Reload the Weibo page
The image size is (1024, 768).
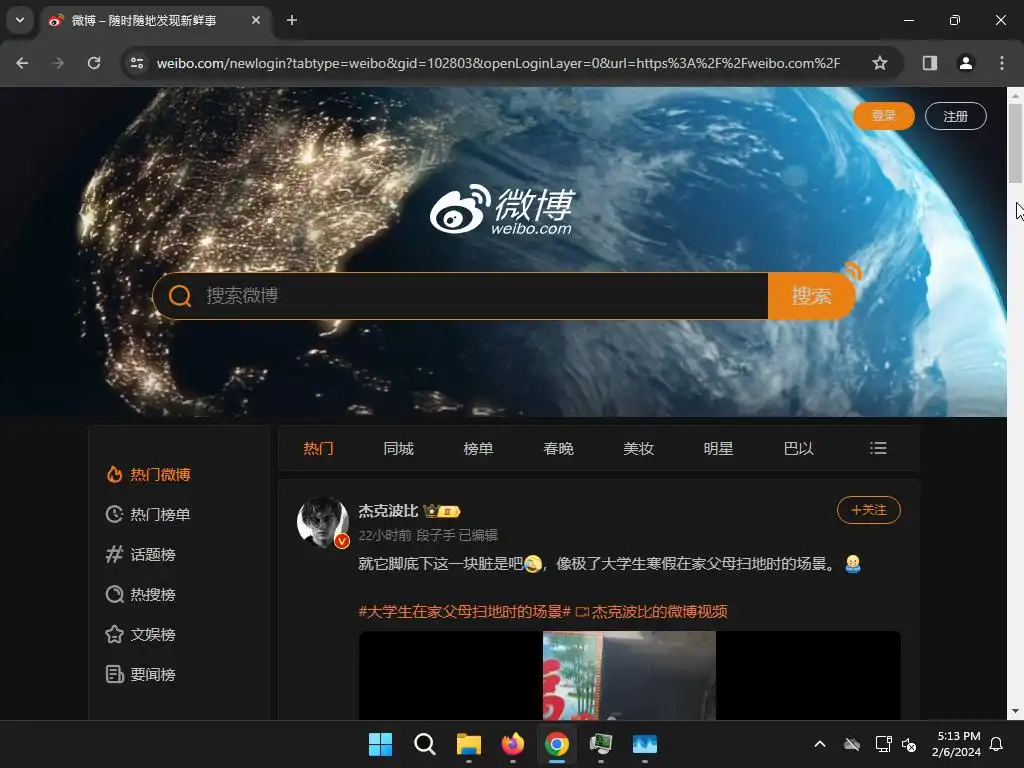(x=94, y=63)
